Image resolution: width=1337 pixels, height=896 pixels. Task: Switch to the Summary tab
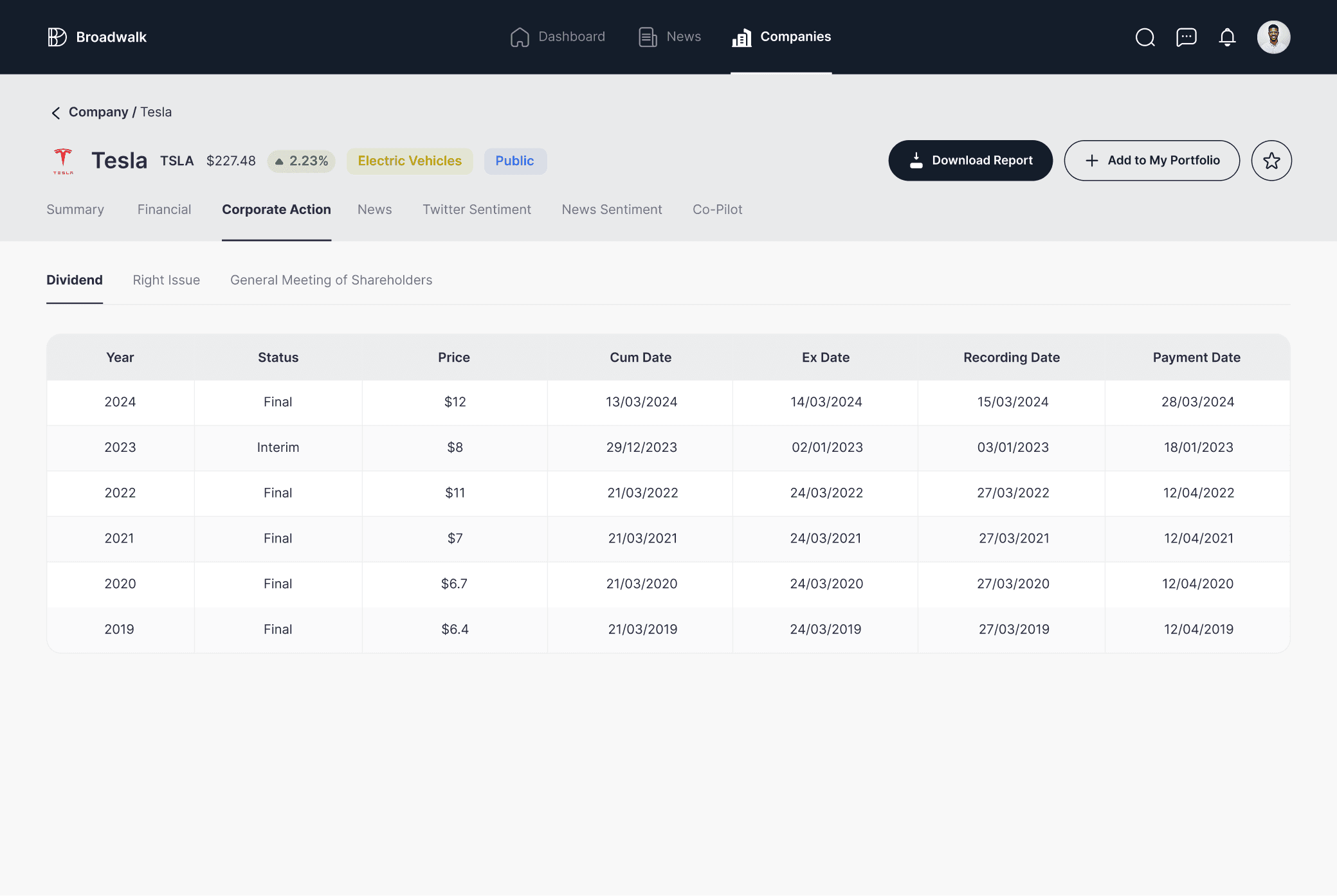point(75,210)
